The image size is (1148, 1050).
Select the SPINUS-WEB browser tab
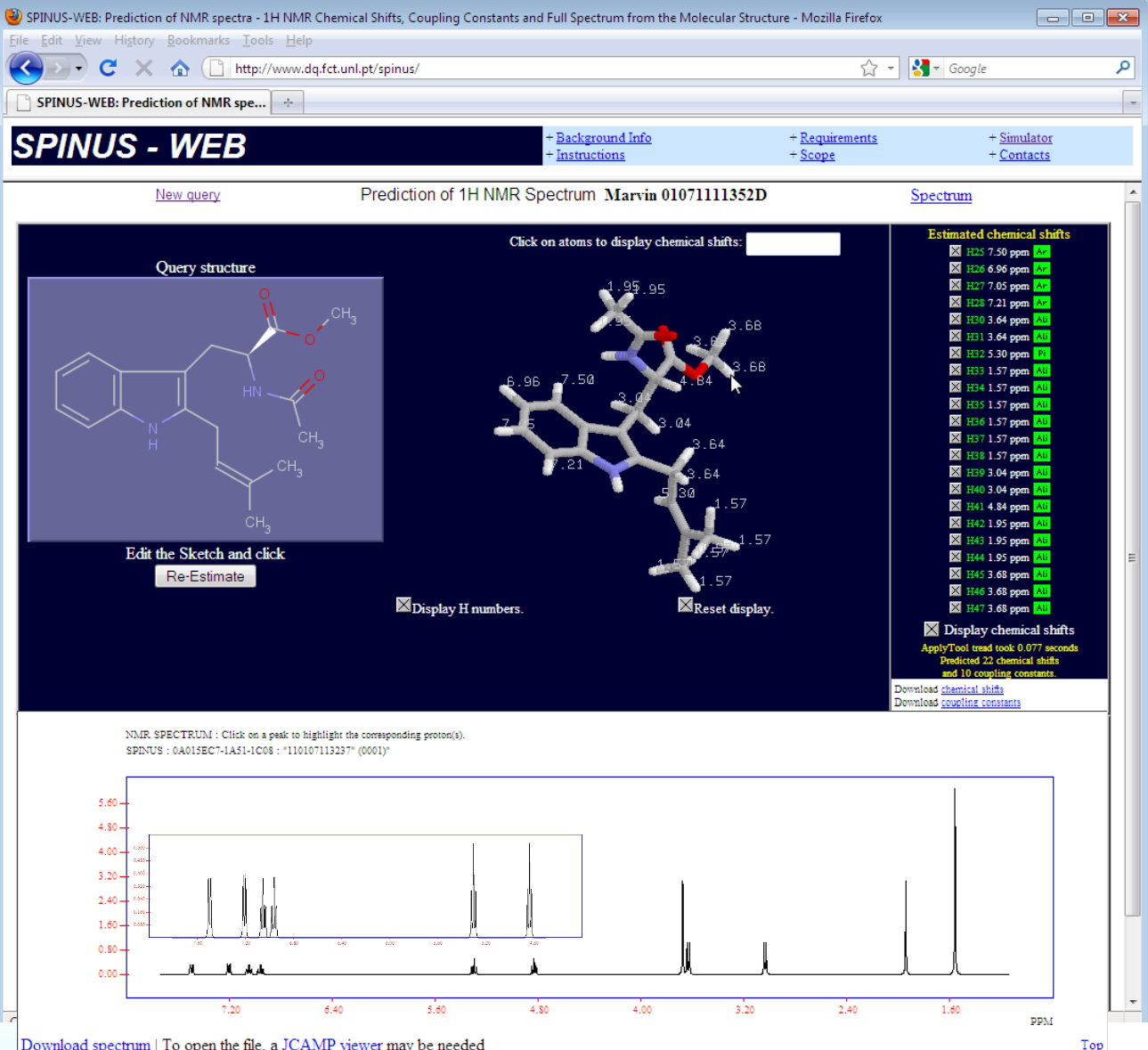pyautogui.click(x=140, y=102)
